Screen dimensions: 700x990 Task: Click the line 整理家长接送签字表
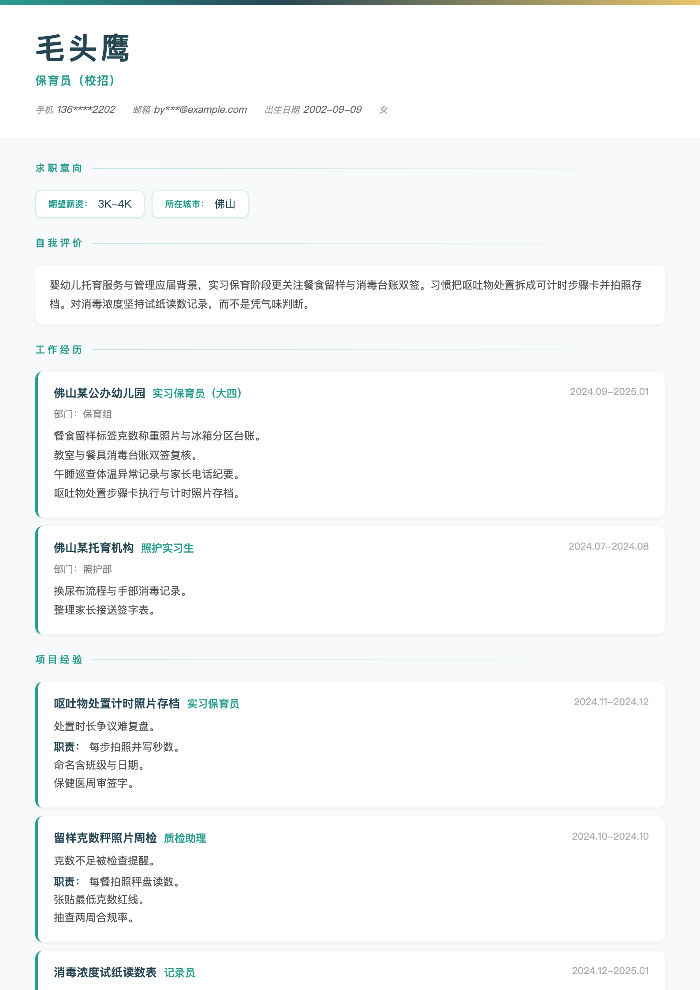(x=104, y=610)
